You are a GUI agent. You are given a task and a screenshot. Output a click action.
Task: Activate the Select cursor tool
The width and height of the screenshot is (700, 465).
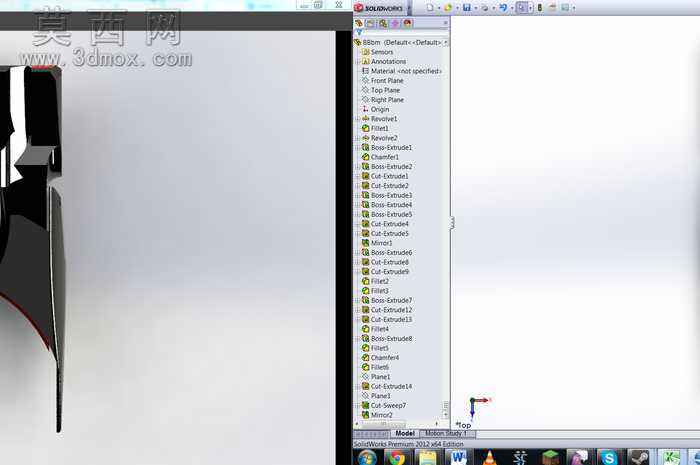coord(521,8)
